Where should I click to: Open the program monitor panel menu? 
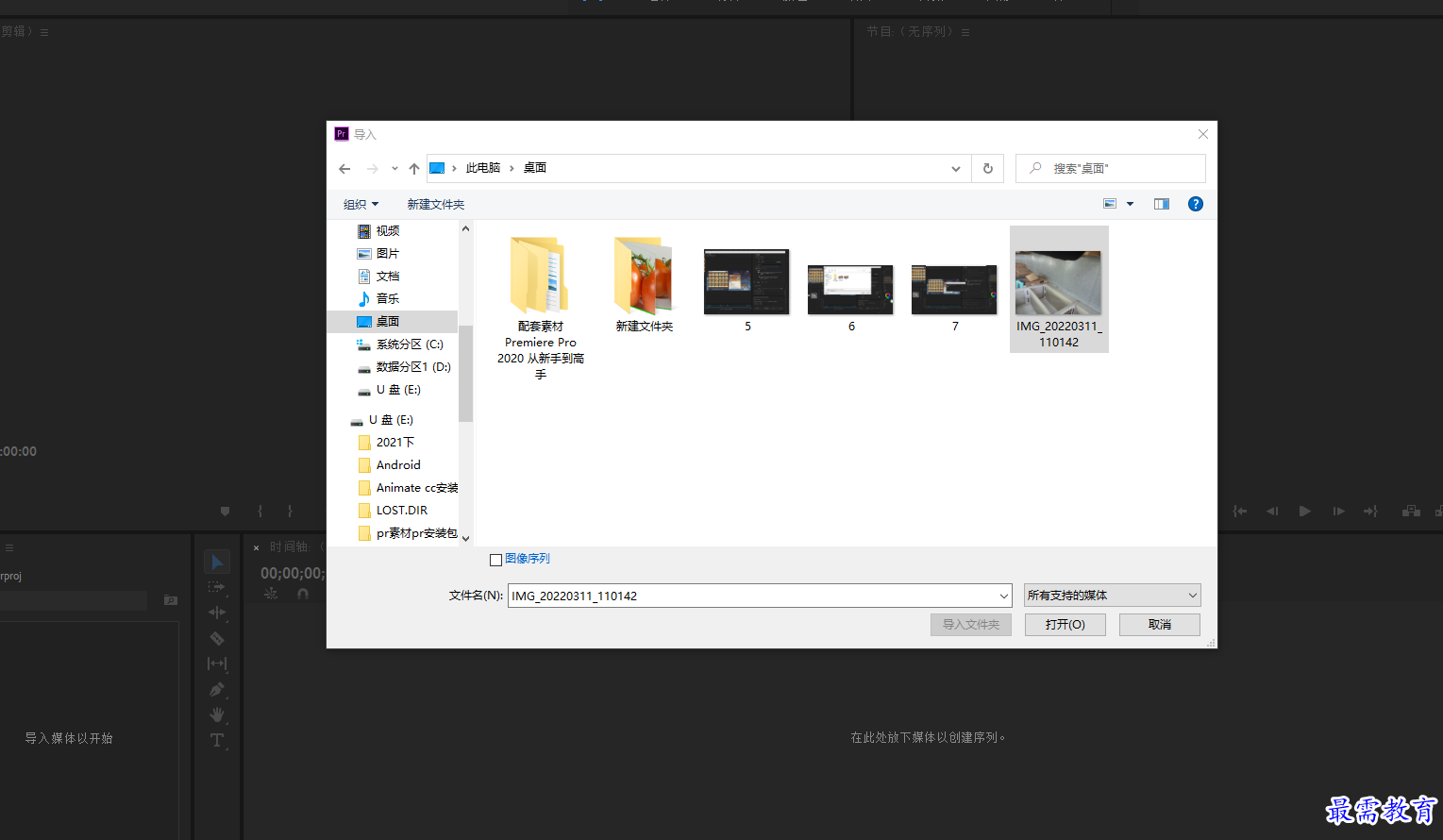click(x=965, y=32)
